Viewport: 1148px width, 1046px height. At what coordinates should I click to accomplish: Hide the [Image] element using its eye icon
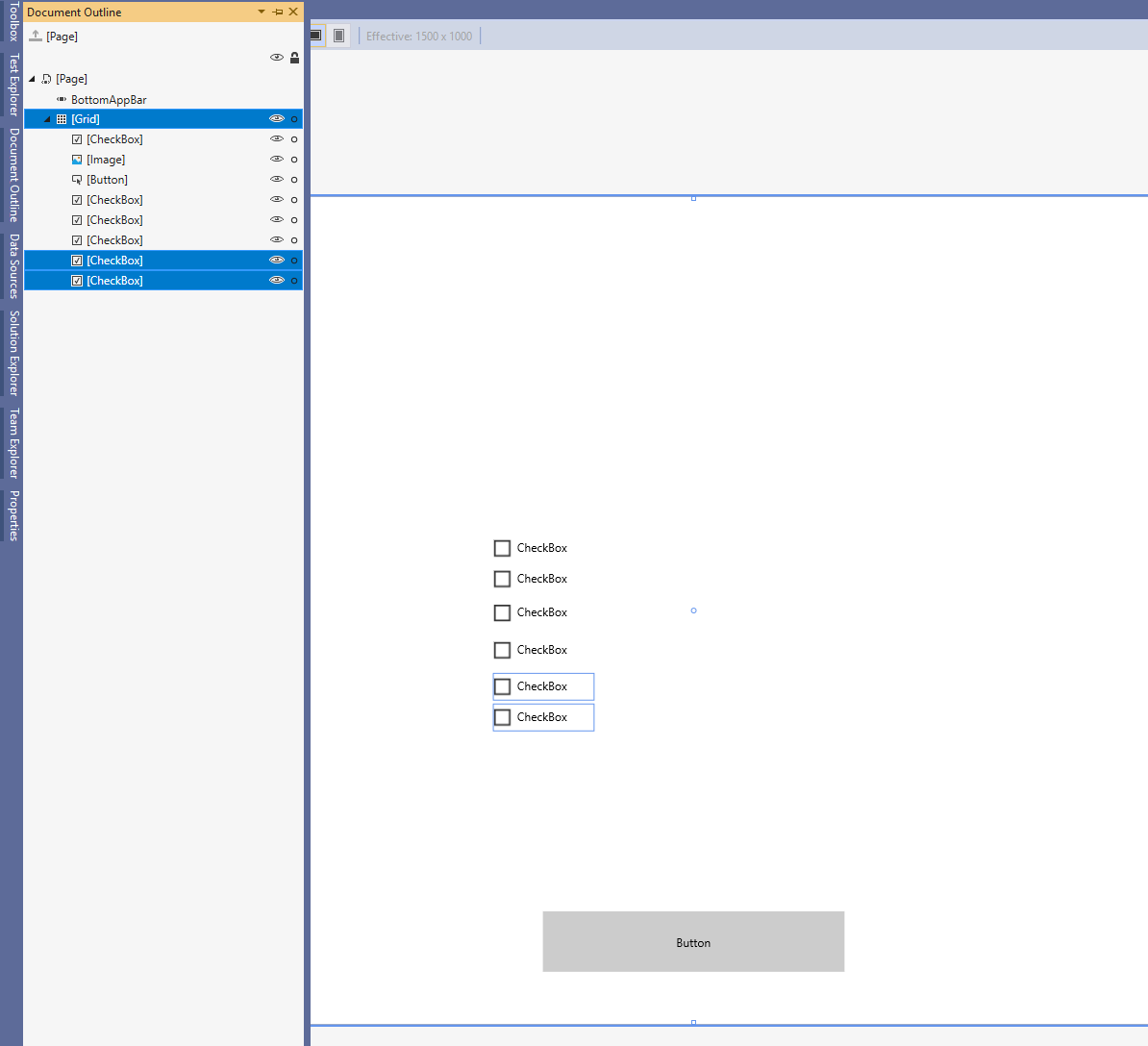277,159
